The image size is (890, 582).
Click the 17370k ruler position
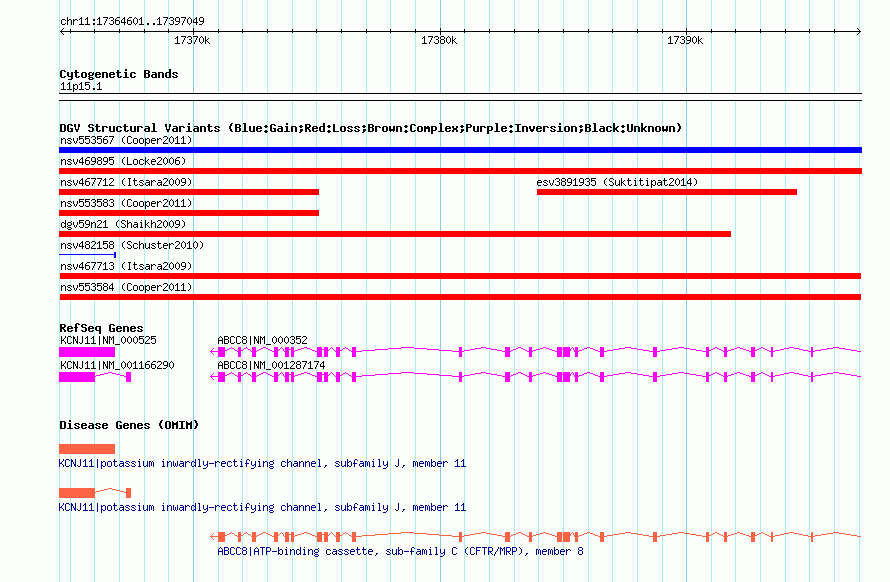(192, 40)
